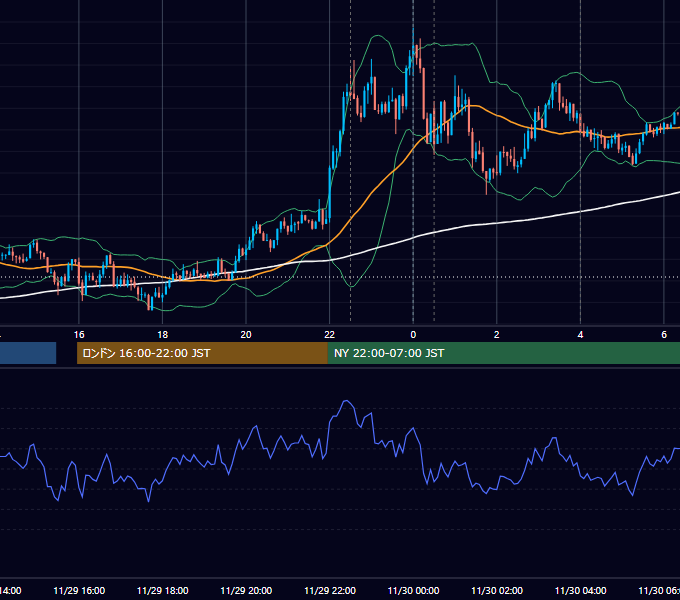Click the hour 6 axis label
This screenshot has width=680, height=600.
click(x=664, y=335)
